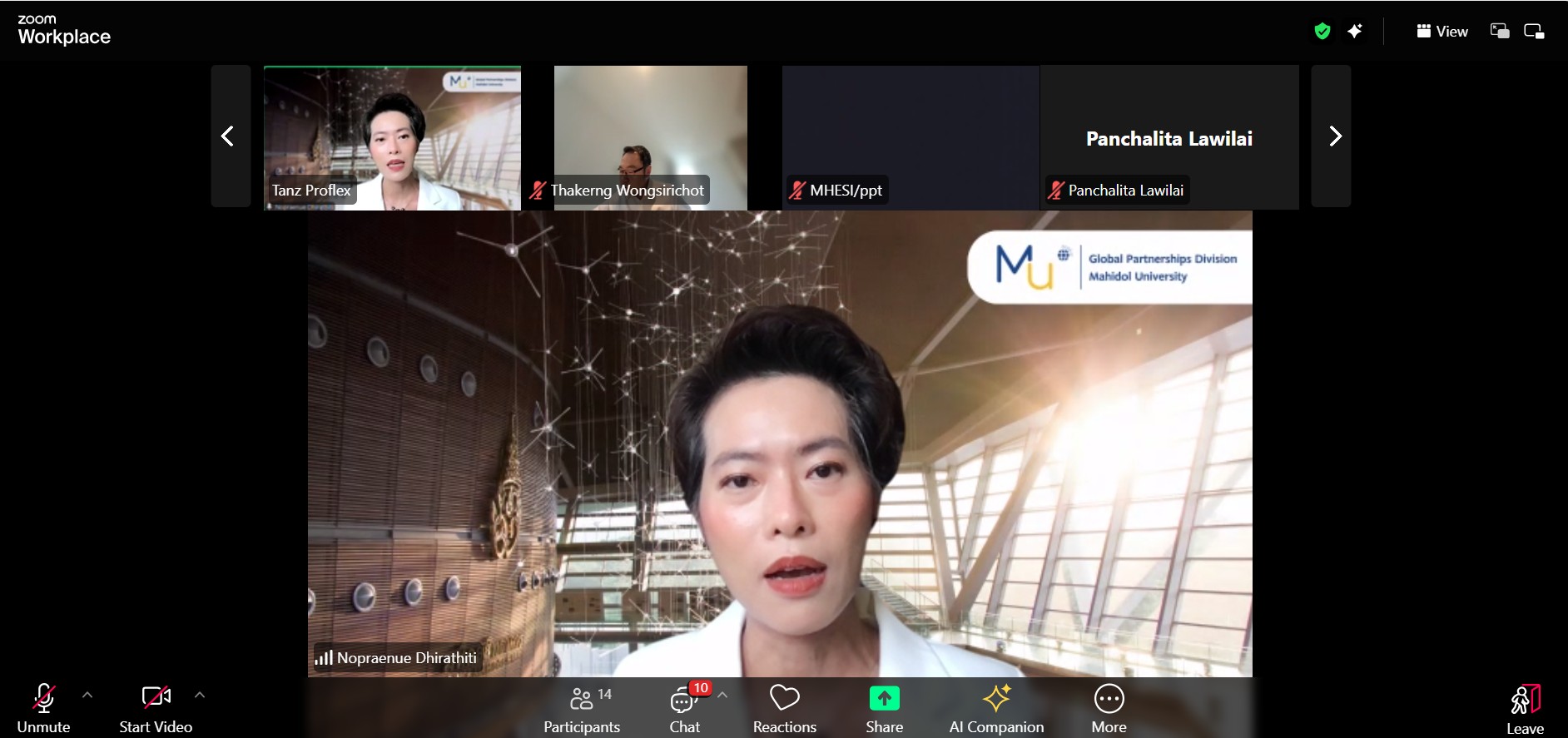Select Thakerng Wongsirichot's video thumbnail

650,136
